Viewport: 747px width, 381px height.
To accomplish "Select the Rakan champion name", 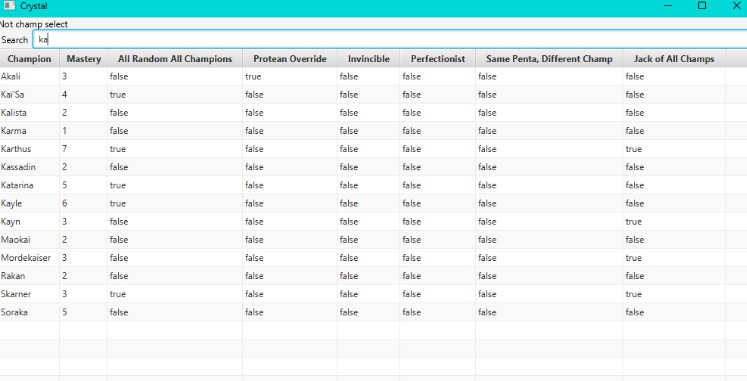I will [13, 276].
